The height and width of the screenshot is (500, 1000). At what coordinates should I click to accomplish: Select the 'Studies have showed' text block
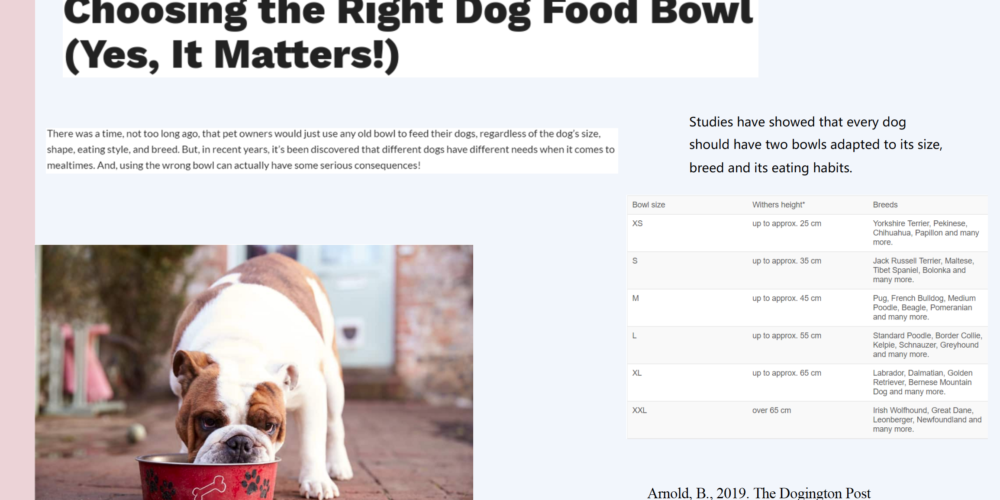point(816,145)
